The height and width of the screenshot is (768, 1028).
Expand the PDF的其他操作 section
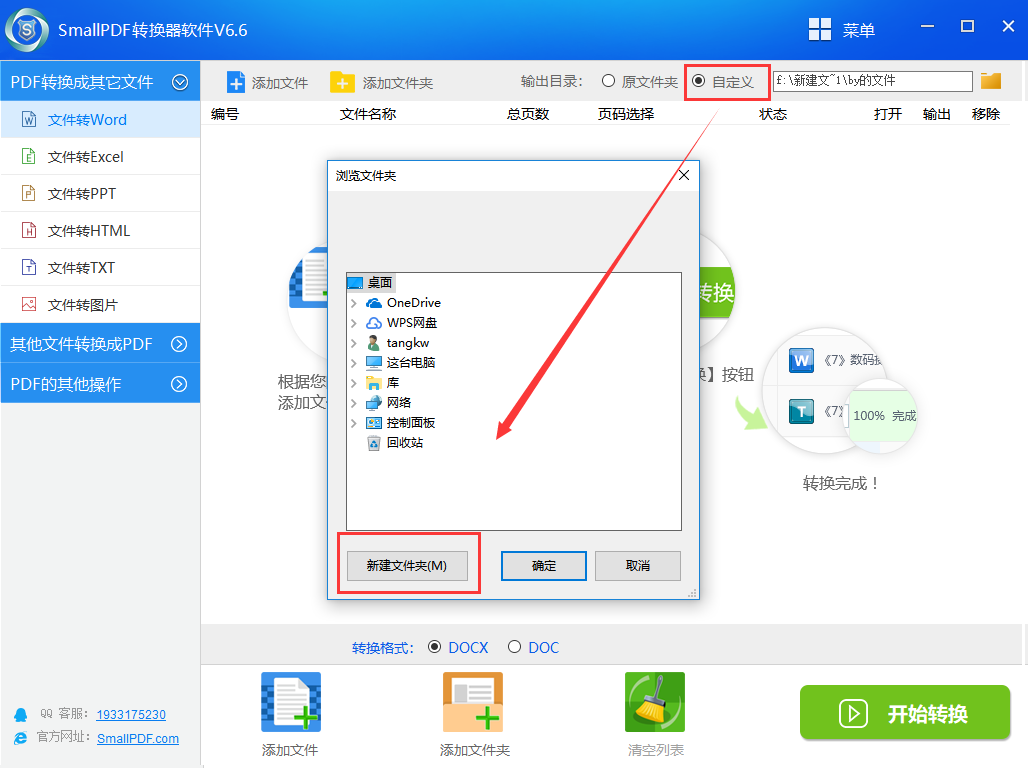click(x=179, y=384)
